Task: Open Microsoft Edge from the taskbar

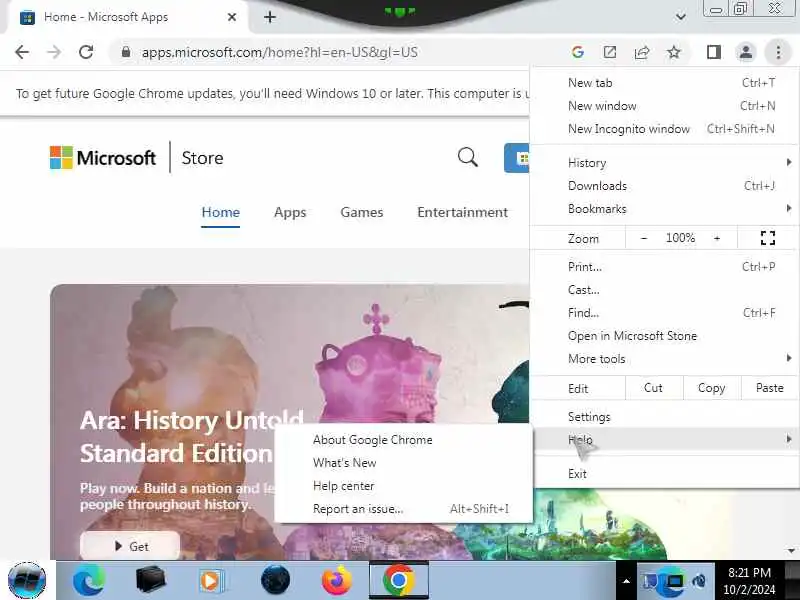Action: [x=89, y=580]
